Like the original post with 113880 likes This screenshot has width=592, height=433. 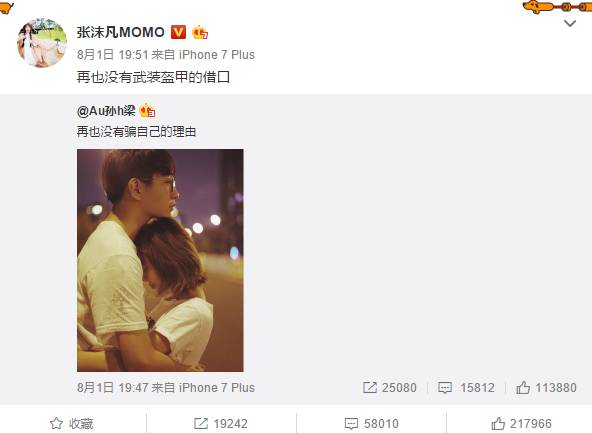[546, 388]
